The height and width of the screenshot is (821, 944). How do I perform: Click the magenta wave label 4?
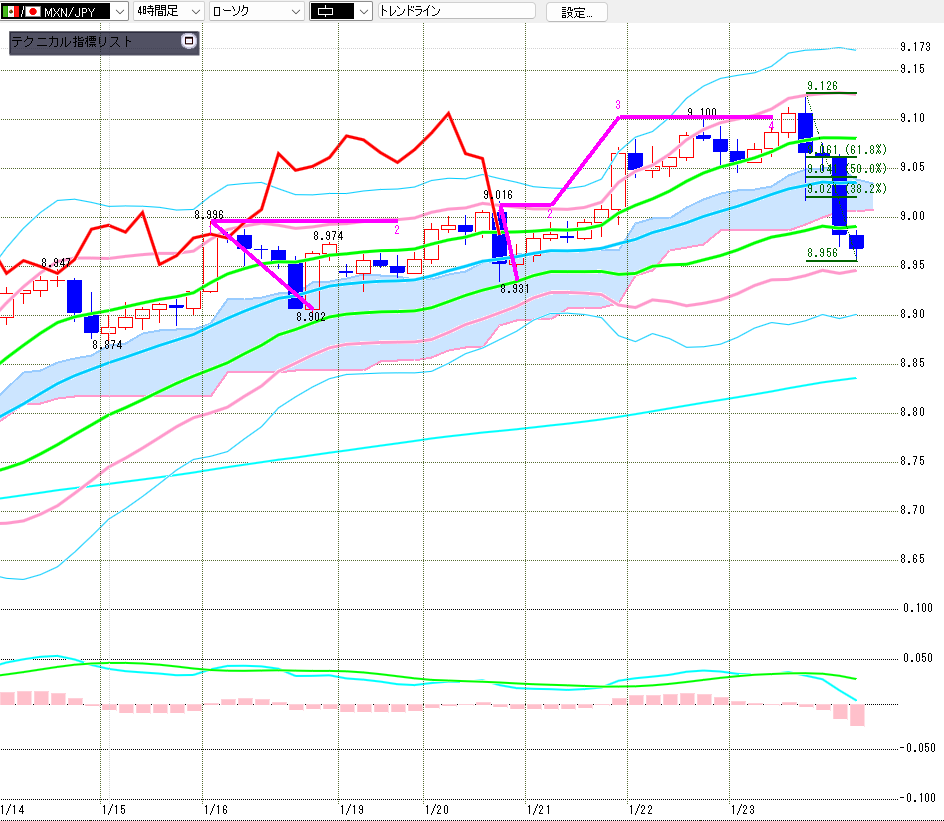click(771, 126)
